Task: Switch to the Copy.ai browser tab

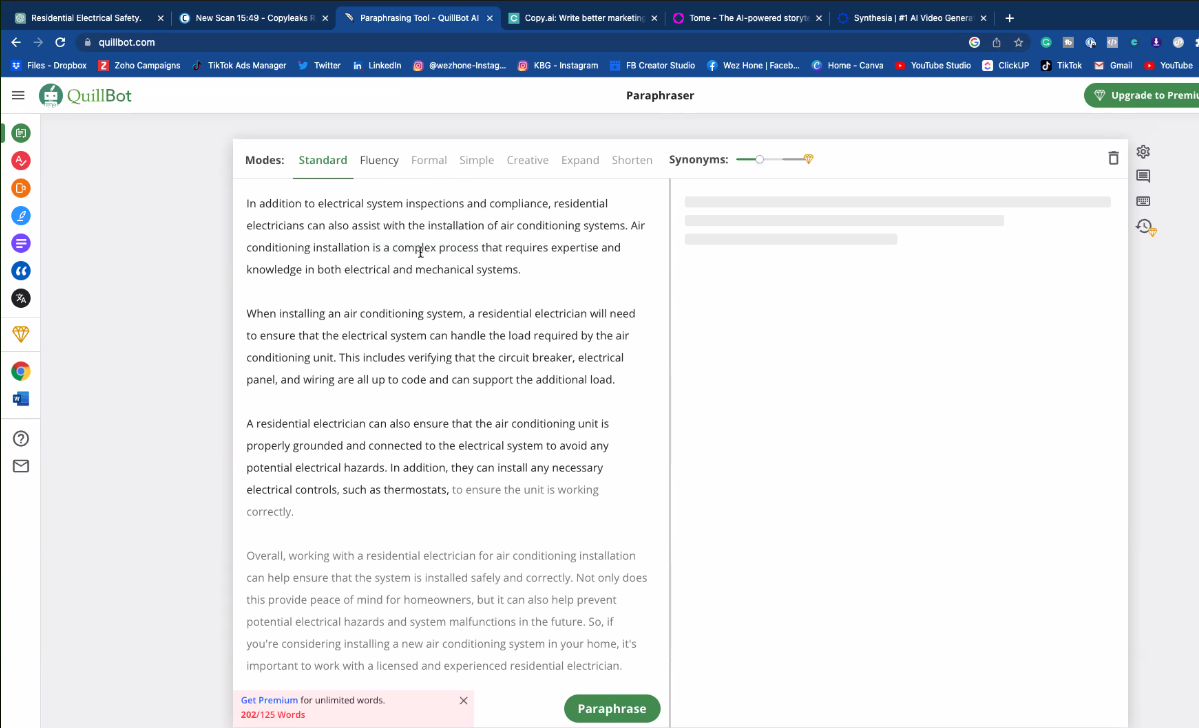Action: (x=582, y=18)
